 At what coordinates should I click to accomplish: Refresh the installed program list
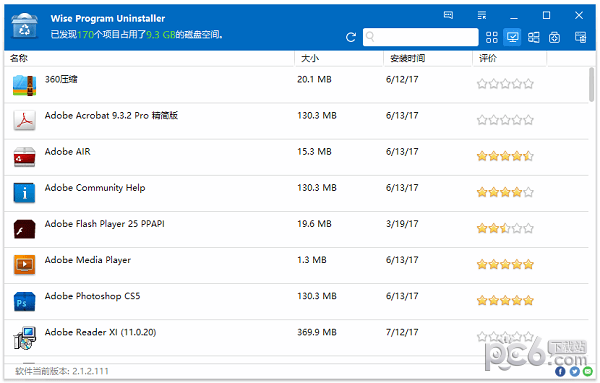click(x=351, y=37)
